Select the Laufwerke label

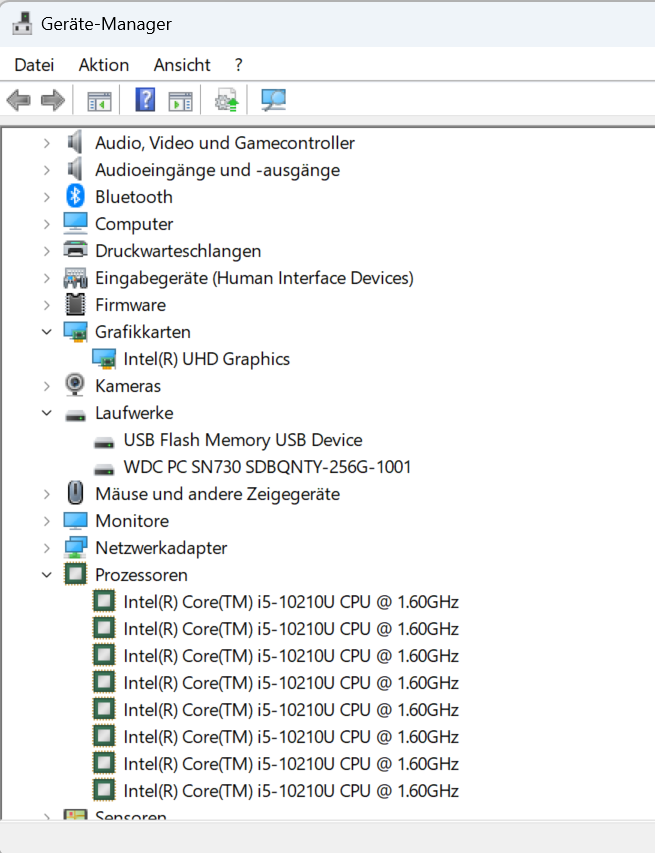(x=134, y=413)
